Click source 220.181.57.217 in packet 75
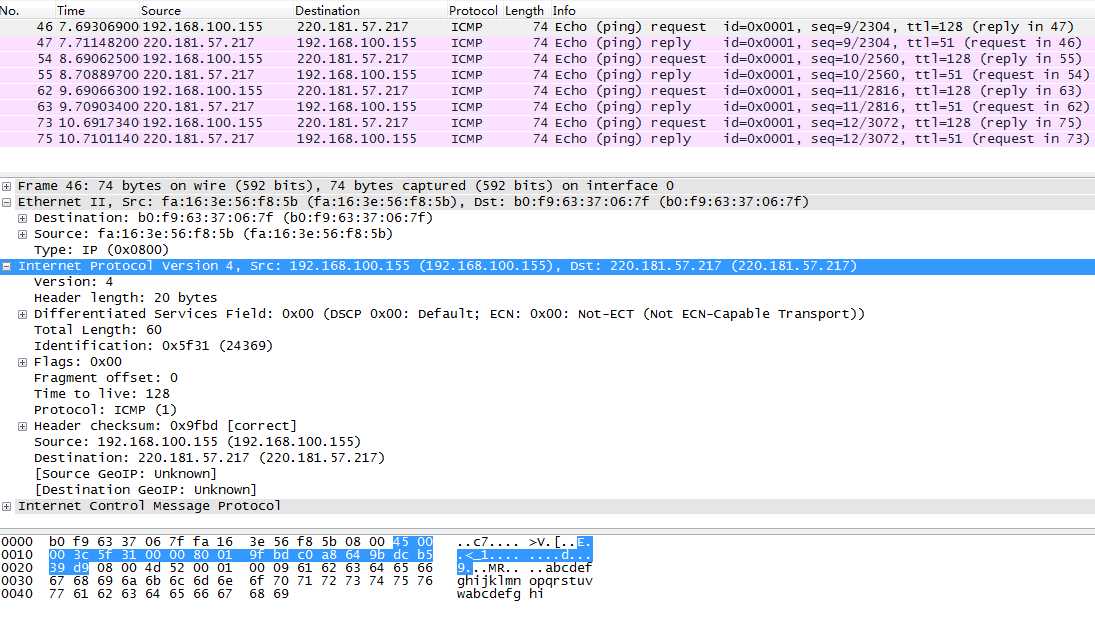 pos(198,139)
